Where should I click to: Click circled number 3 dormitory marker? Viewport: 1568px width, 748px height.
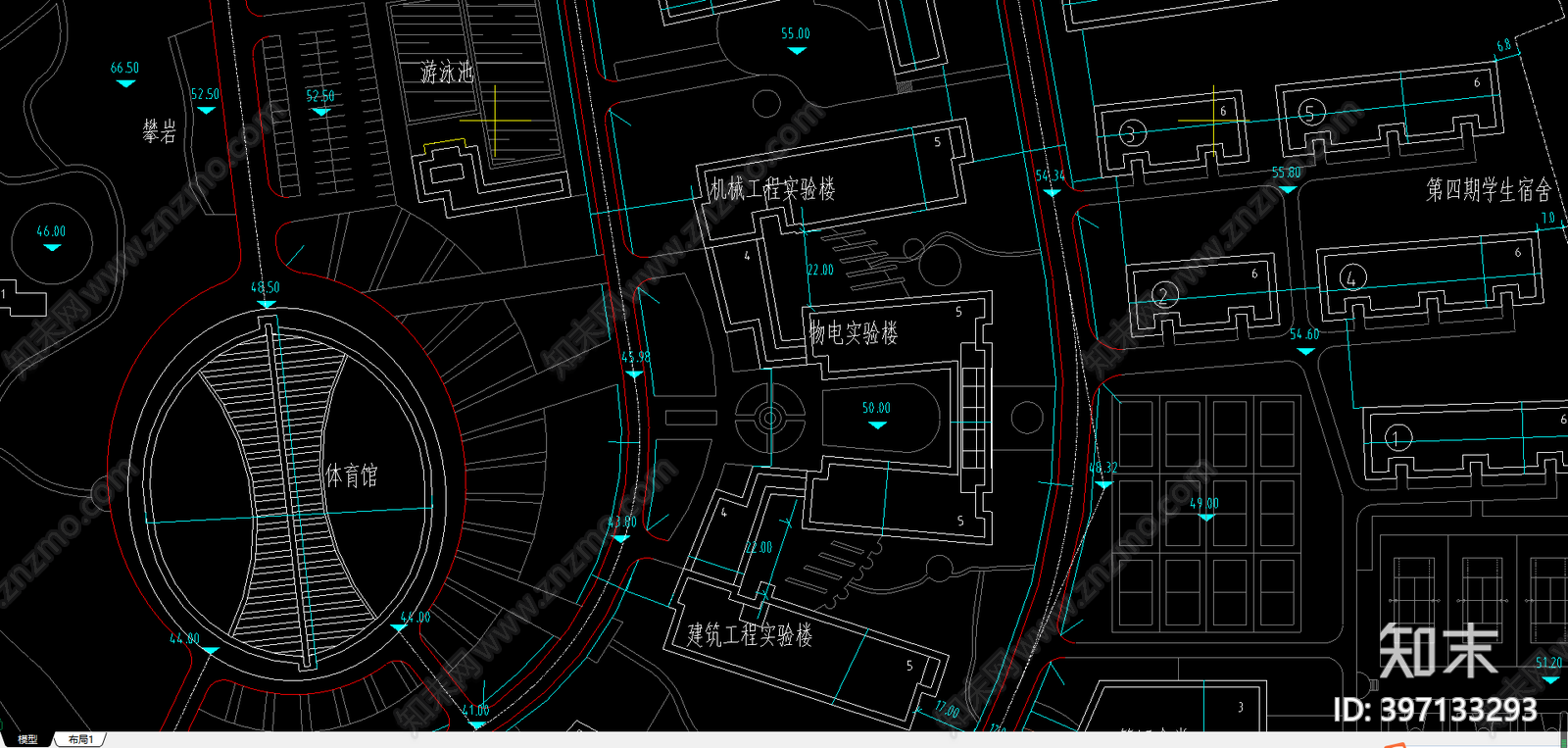point(1132,133)
